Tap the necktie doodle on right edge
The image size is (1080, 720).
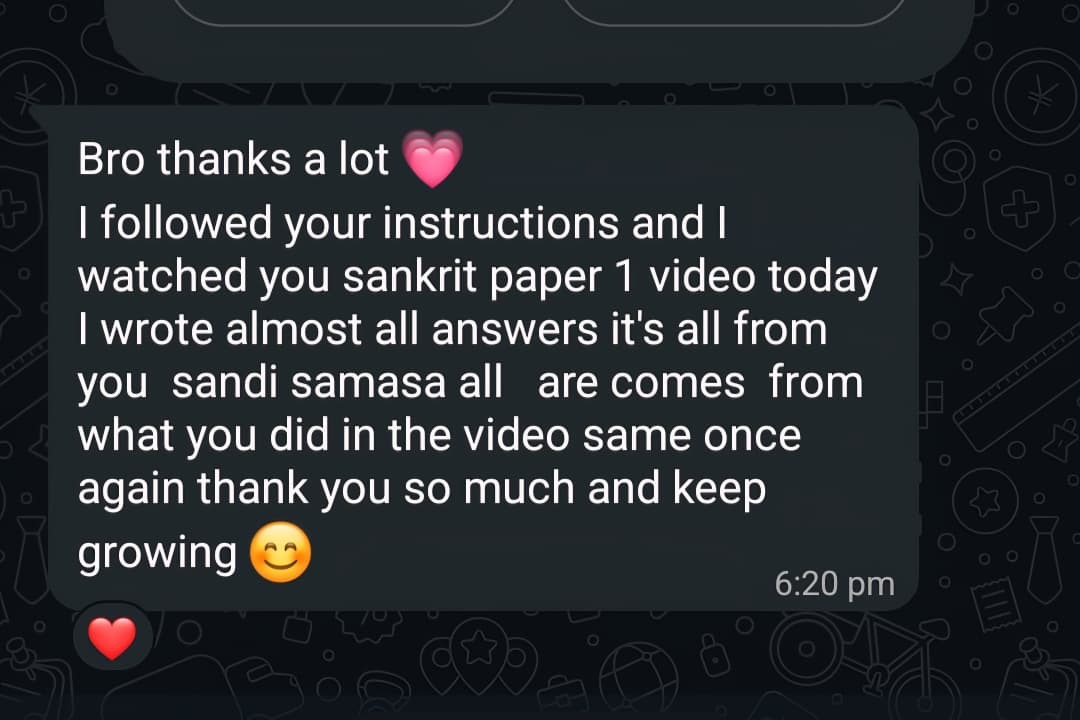pyautogui.click(x=1045, y=559)
